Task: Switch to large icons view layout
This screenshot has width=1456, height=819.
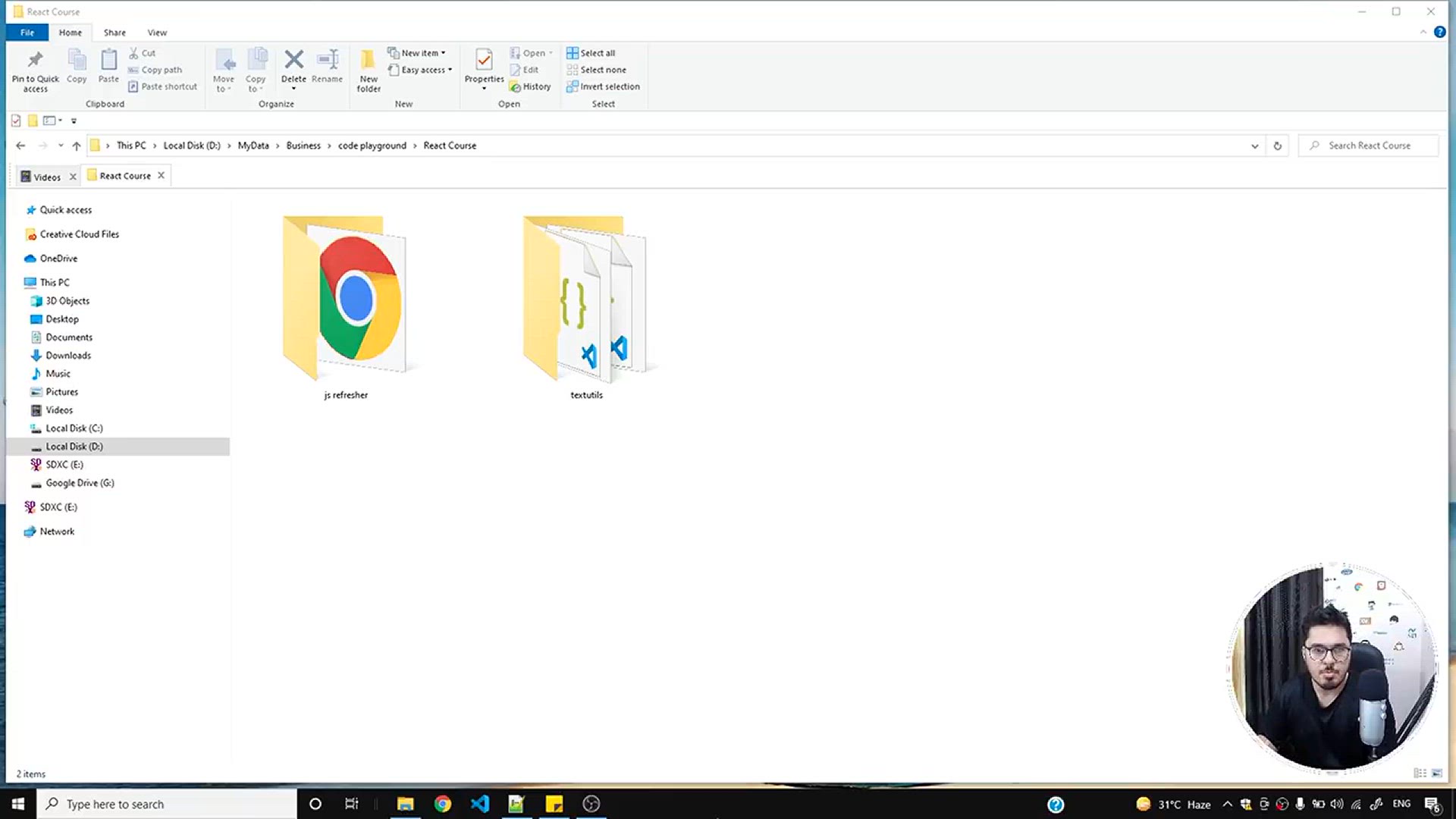Action: pyautogui.click(x=1437, y=773)
